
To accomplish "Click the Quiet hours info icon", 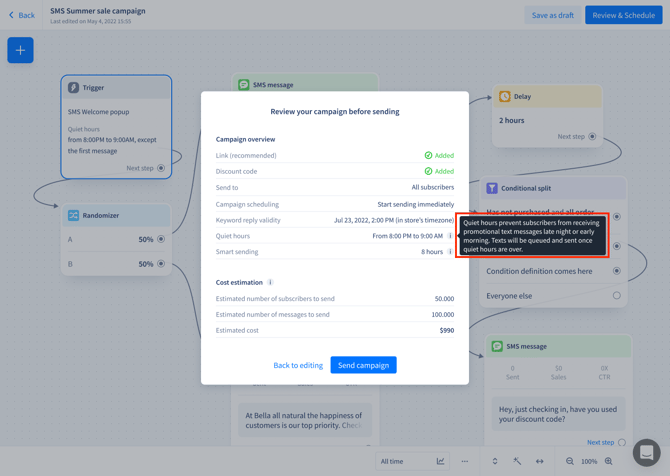I will pyautogui.click(x=450, y=236).
